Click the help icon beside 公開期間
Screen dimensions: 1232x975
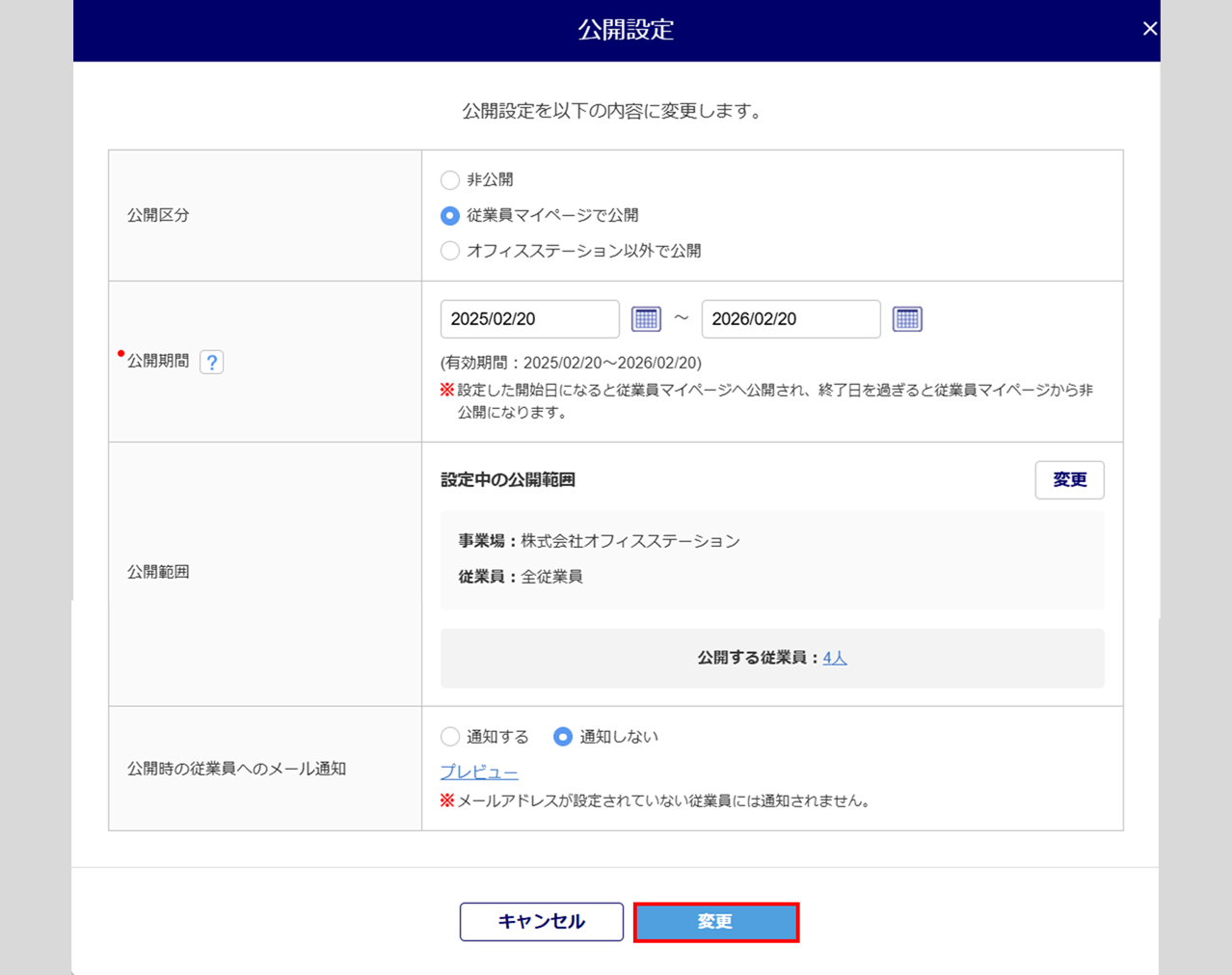coord(211,362)
